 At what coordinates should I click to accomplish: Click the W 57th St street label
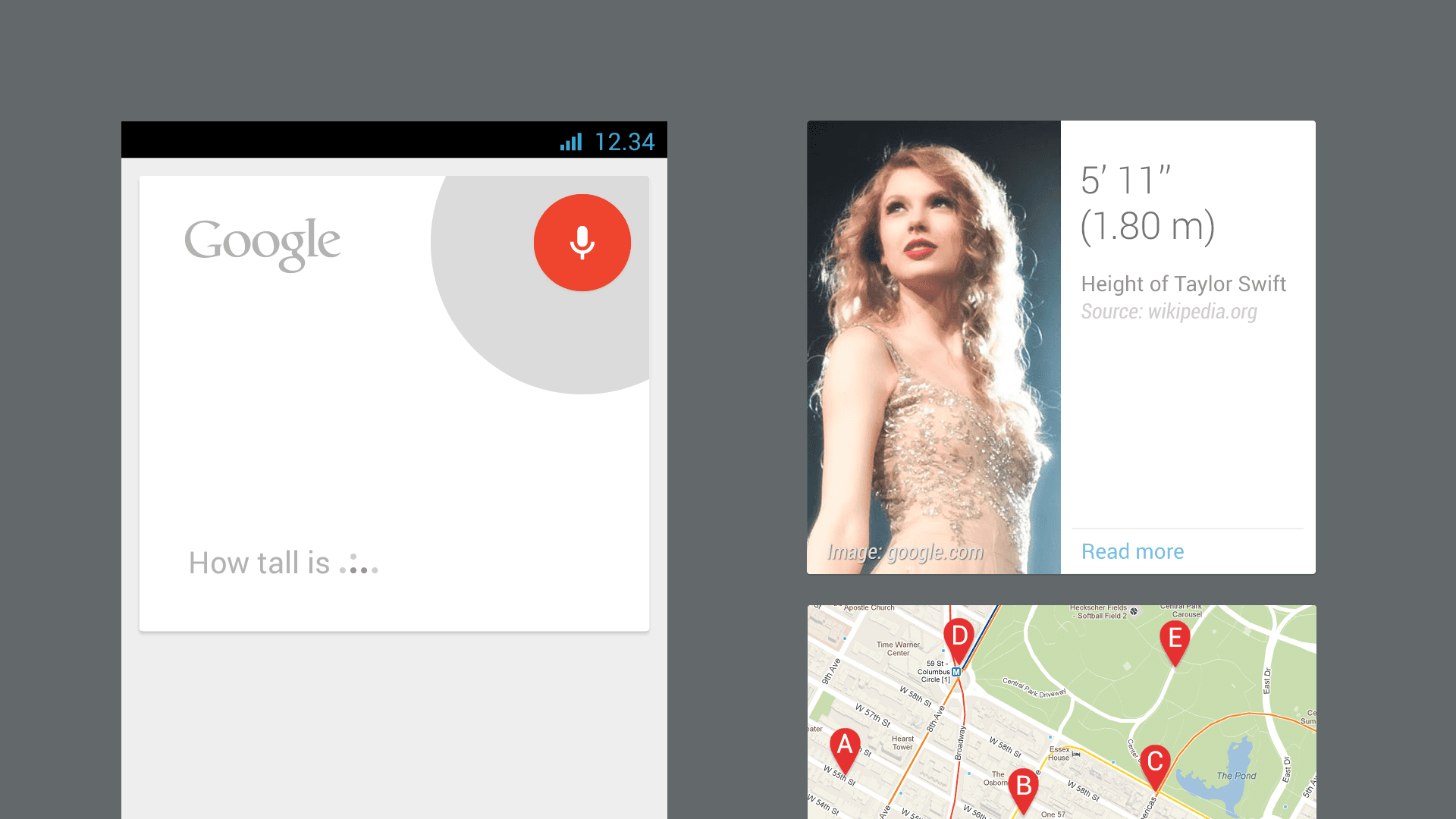873,715
